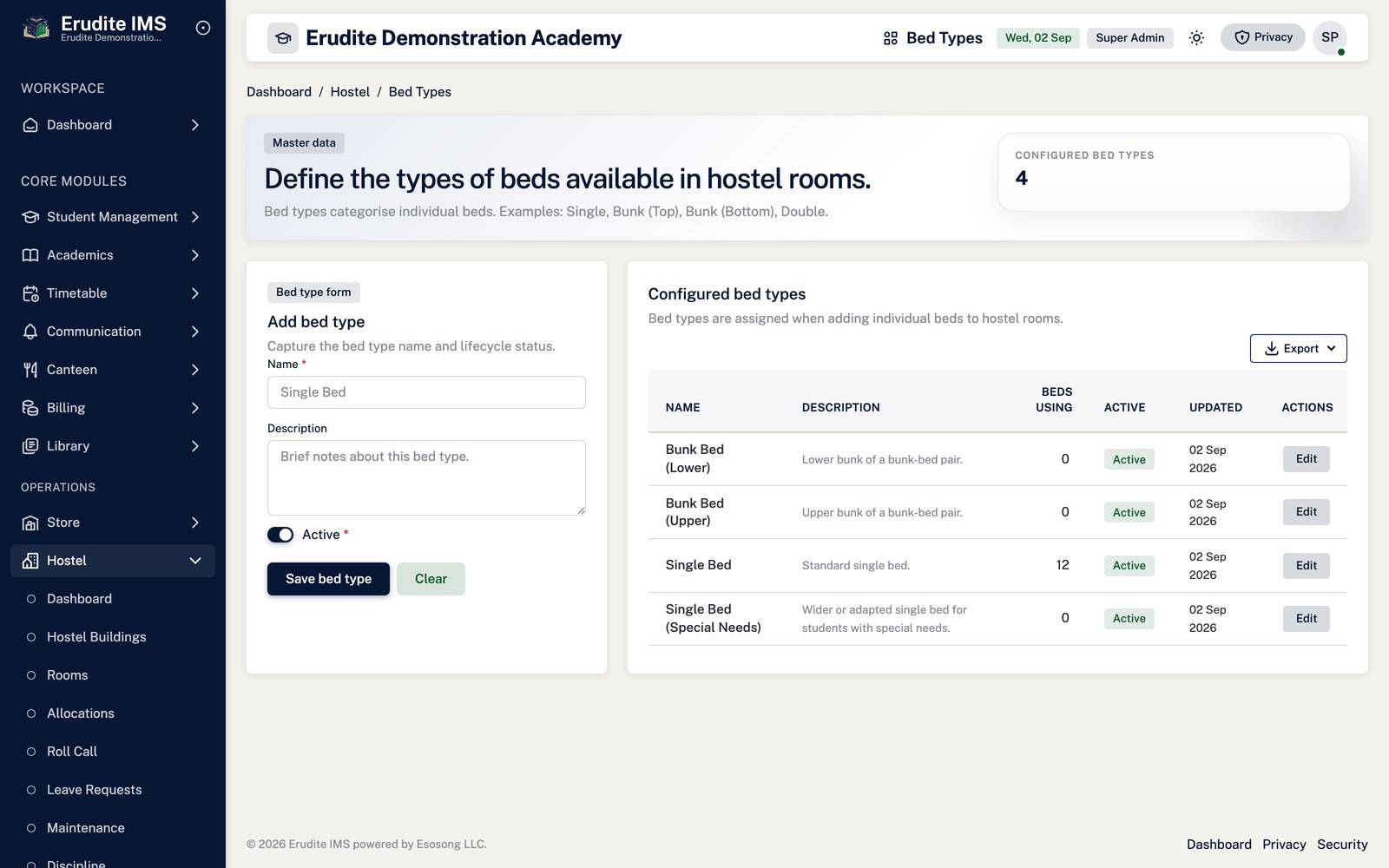Image resolution: width=1389 pixels, height=868 pixels.
Task: Click the Timetable calendar icon
Action: [x=30, y=293]
